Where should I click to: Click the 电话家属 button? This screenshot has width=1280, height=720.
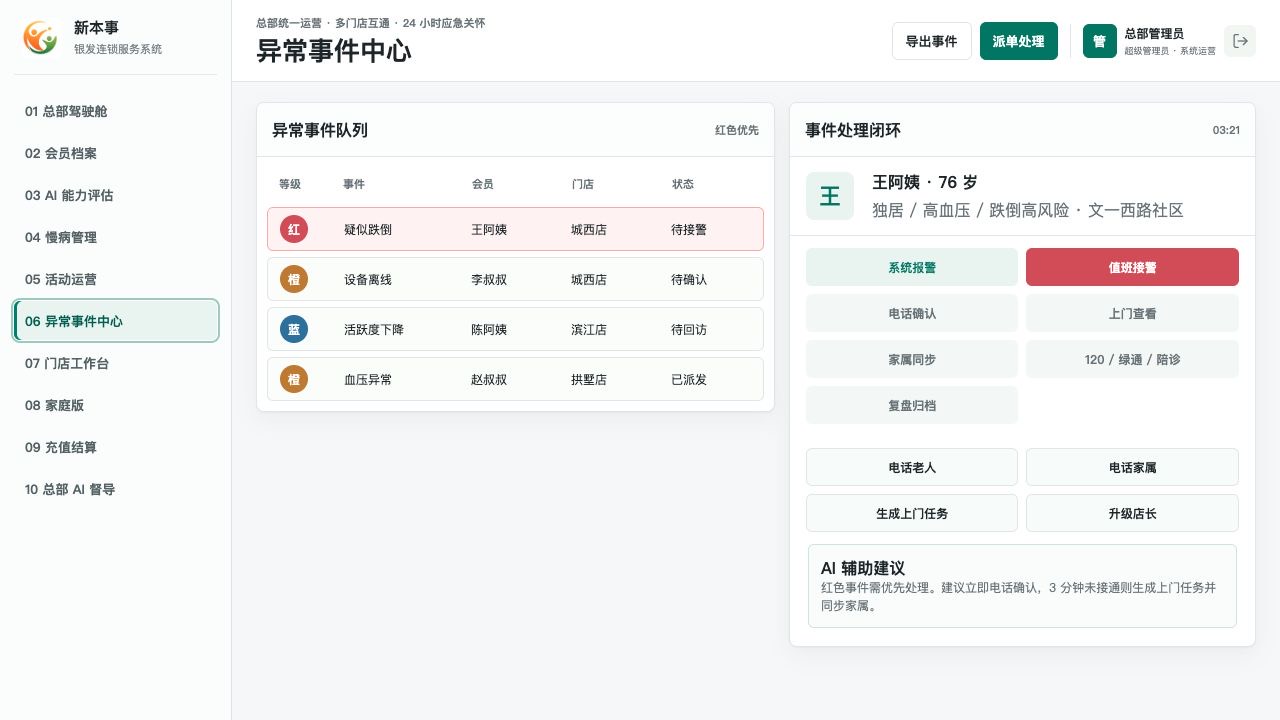(x=1132, y=467)
